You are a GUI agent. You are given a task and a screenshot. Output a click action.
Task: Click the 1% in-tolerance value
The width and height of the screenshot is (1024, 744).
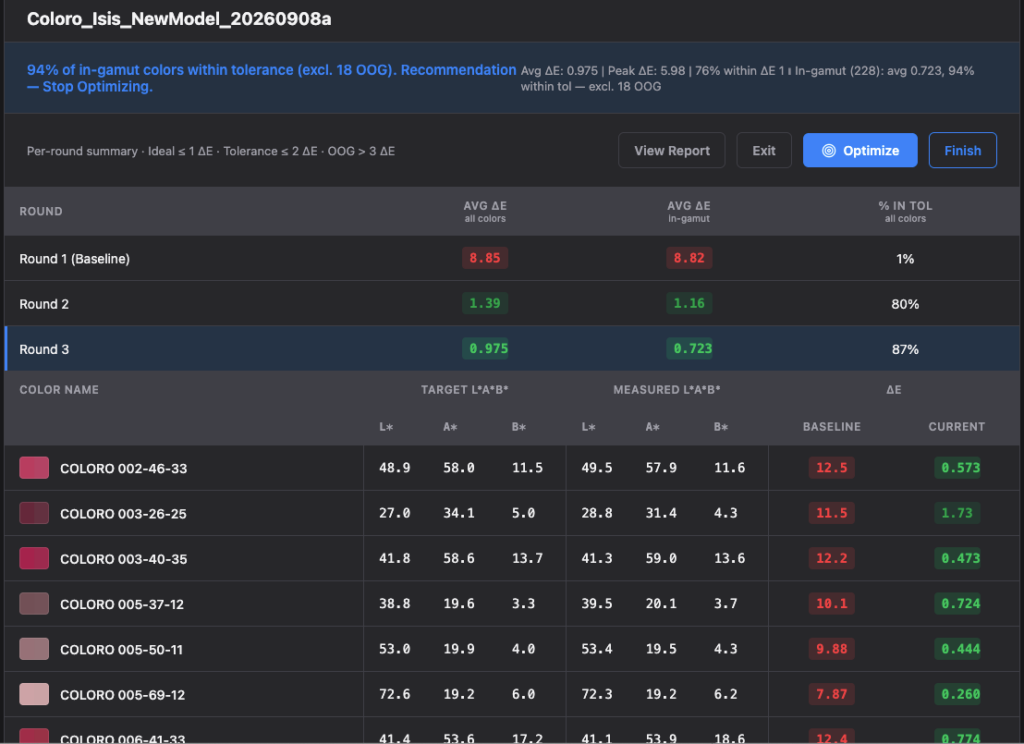(905, 259)
